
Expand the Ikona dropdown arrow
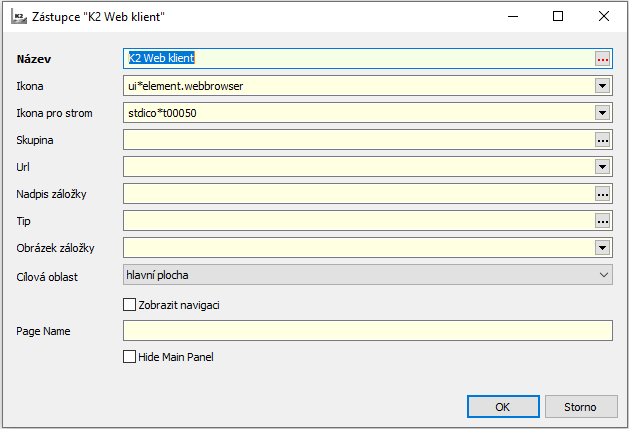(602, 86)
